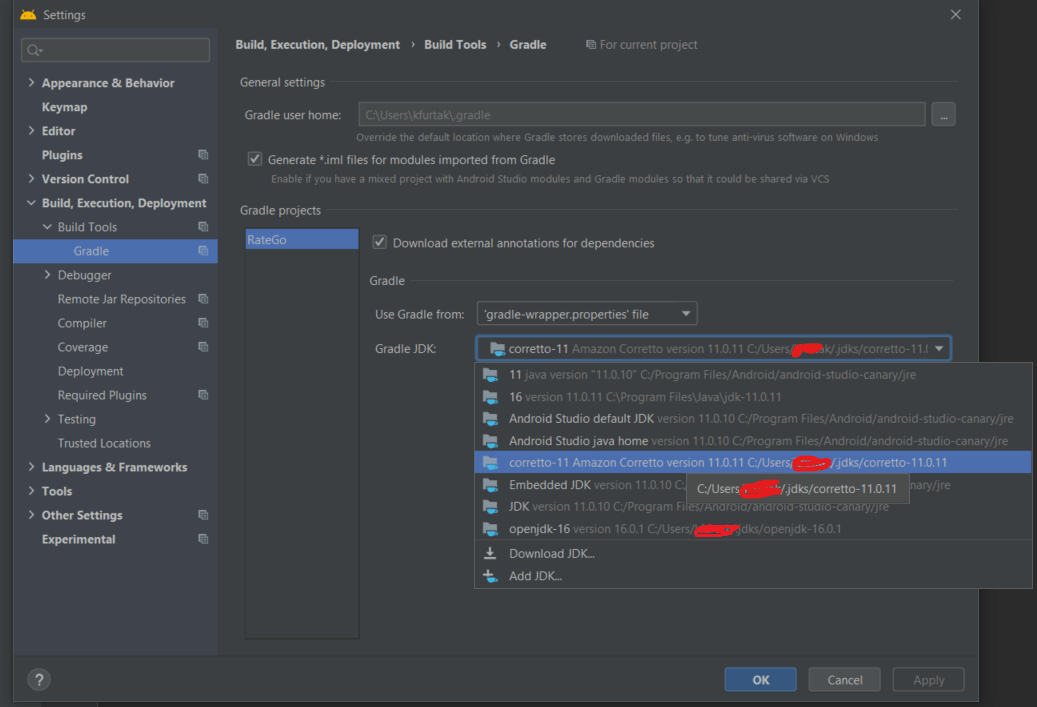Click the search magnifier icon in settings

click(x=34, y=50)
